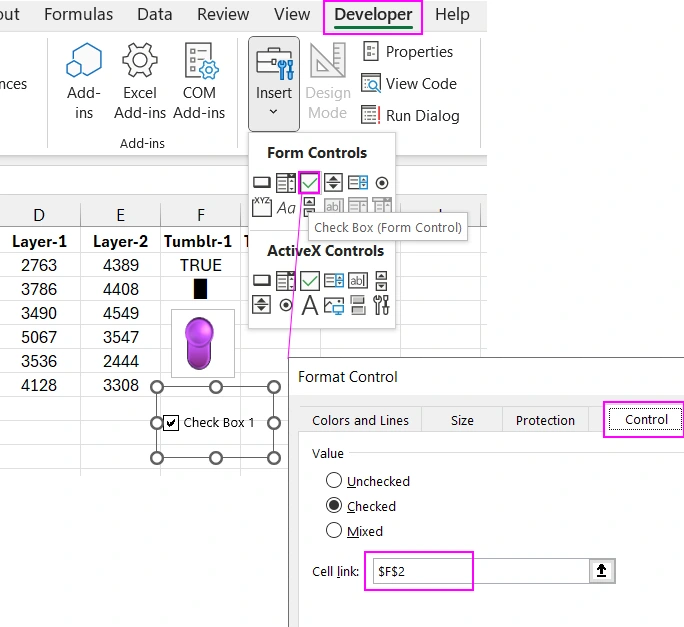
Task: Click the Cell link range selector arrow
Action: [x=602, y=571]
